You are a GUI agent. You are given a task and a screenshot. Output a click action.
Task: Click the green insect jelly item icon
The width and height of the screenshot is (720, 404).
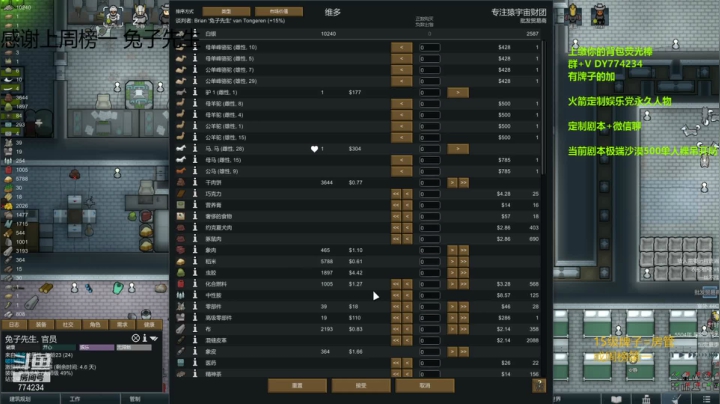181,273
